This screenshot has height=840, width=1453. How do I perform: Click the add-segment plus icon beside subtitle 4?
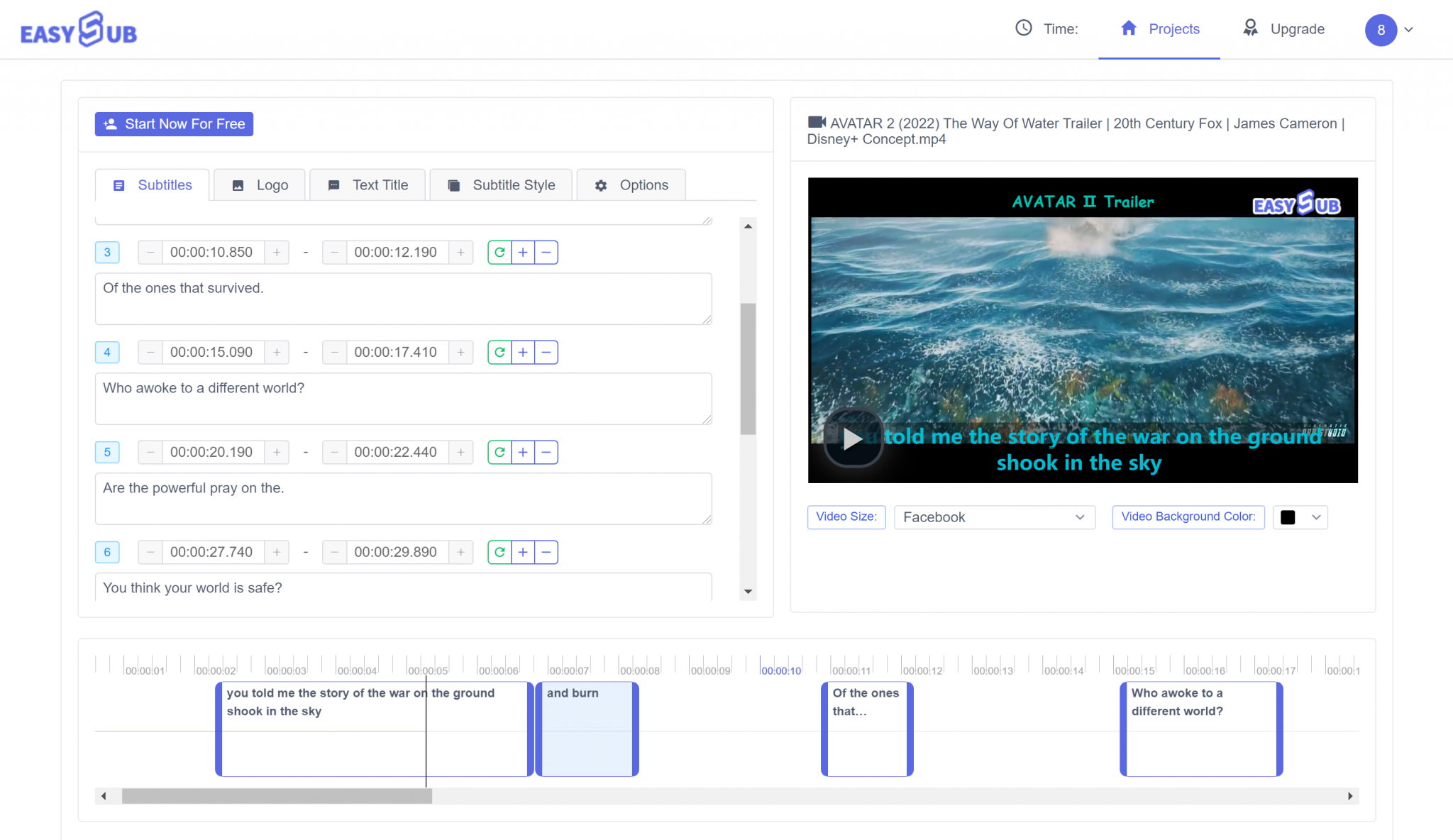pos(523,352)
